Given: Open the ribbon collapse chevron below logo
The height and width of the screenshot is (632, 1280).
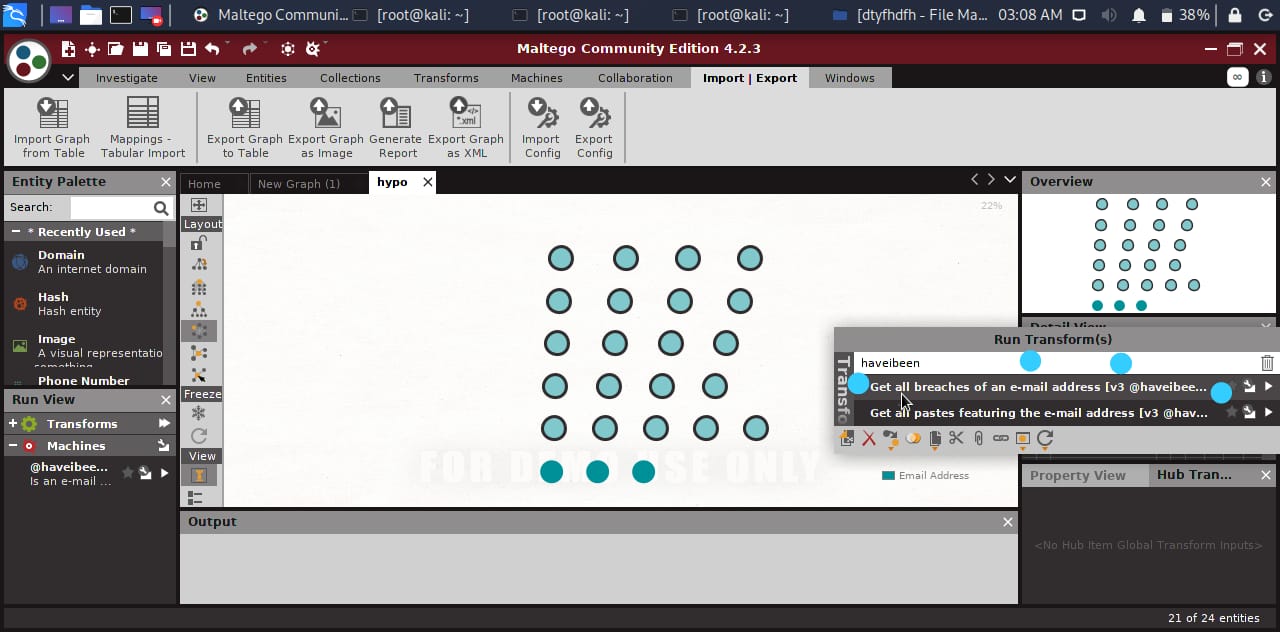Looking at the screenshot, I should [68, 77].
